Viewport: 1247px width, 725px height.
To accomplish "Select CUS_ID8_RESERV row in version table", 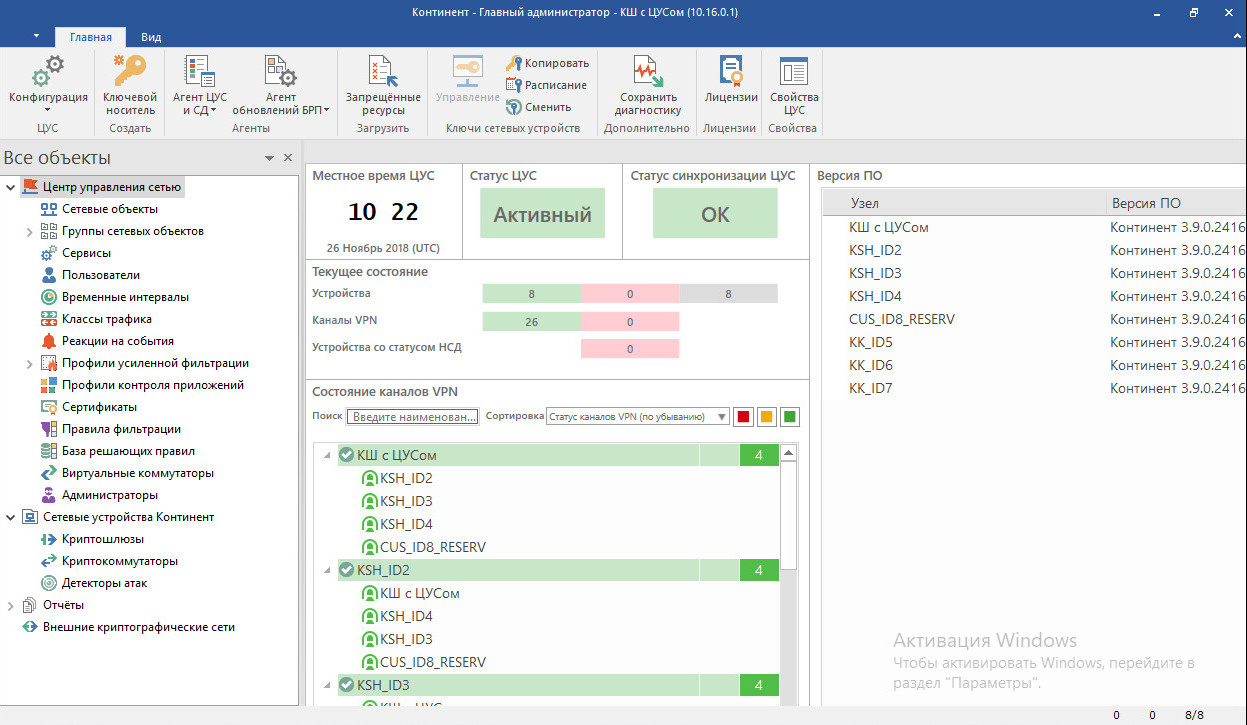I will point(1034,319).
